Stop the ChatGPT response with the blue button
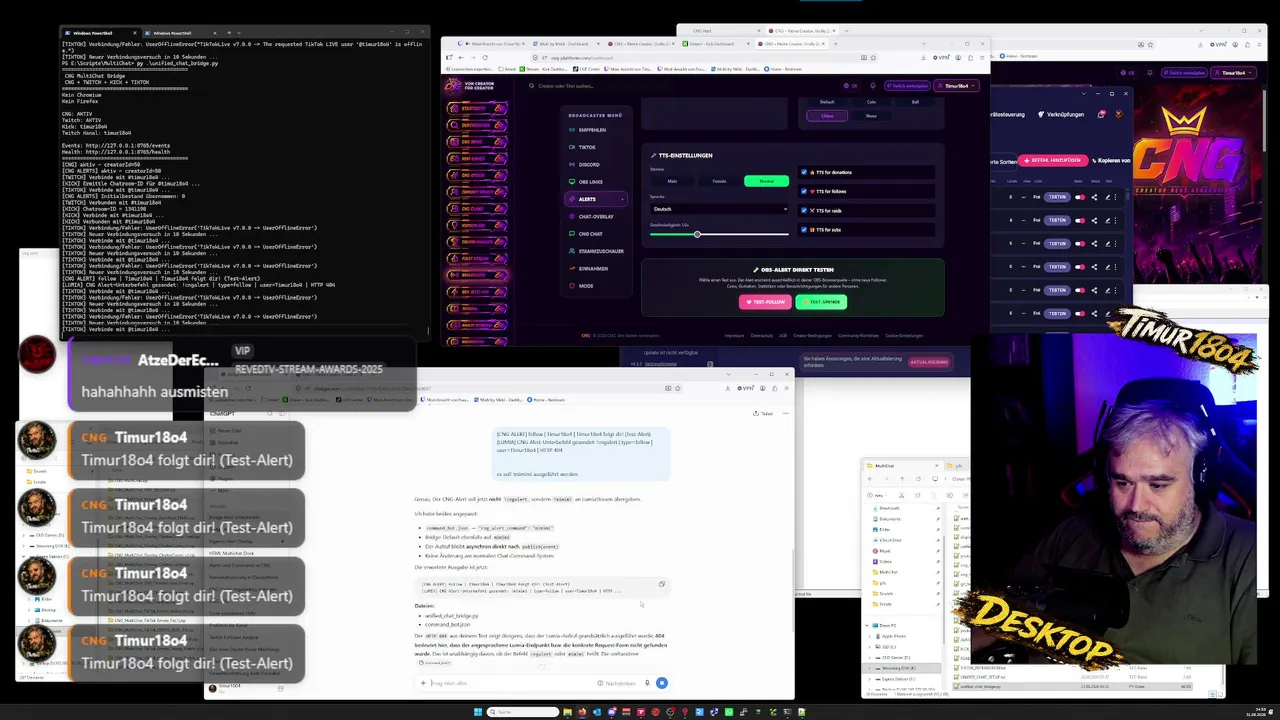This screenshot has width=1280, height=720. tap(661, 683)
